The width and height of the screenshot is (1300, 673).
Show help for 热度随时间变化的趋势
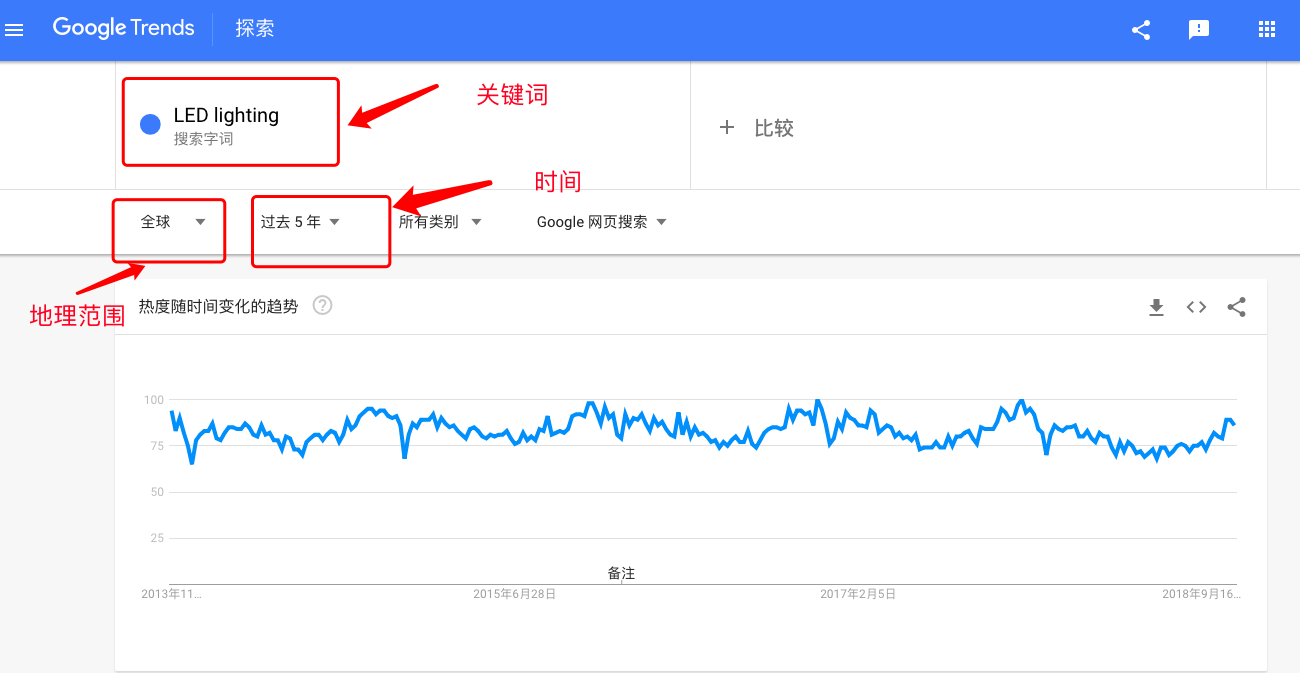pos(322,306)
